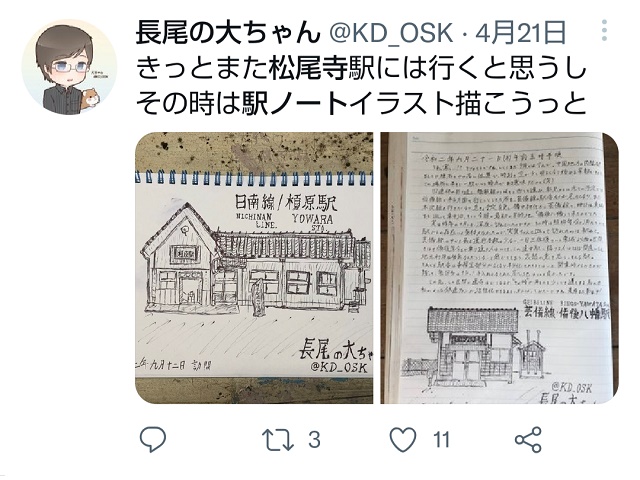Viewport: 640px width, 480px height.
Task: Click the retweet count 3
Action: pyautogui.click(x=314, y=440)
